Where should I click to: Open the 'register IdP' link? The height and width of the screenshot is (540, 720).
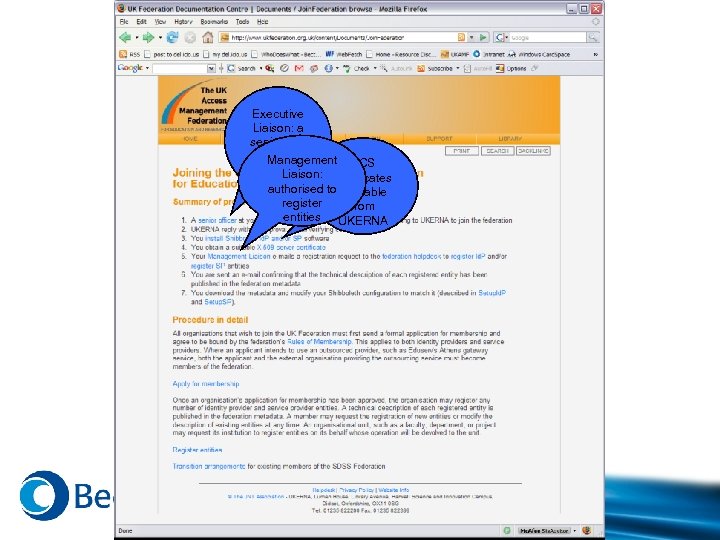click(468, 257)
